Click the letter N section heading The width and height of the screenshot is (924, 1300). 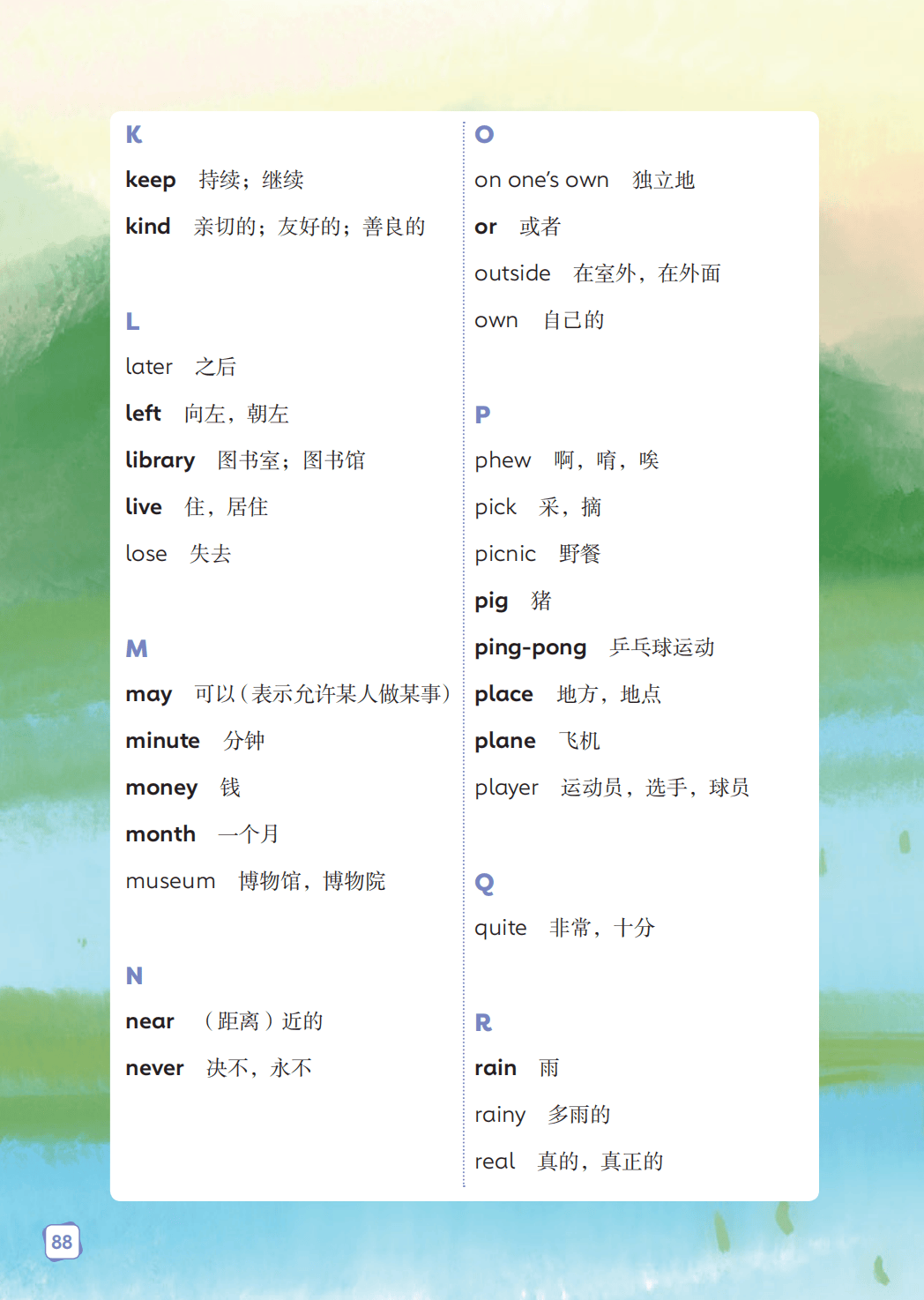134,976
